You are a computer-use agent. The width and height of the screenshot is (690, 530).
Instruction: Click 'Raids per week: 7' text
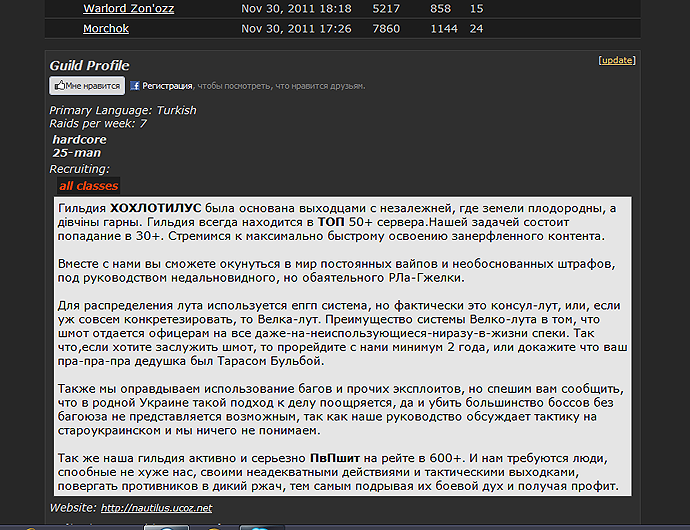(98, 124)
